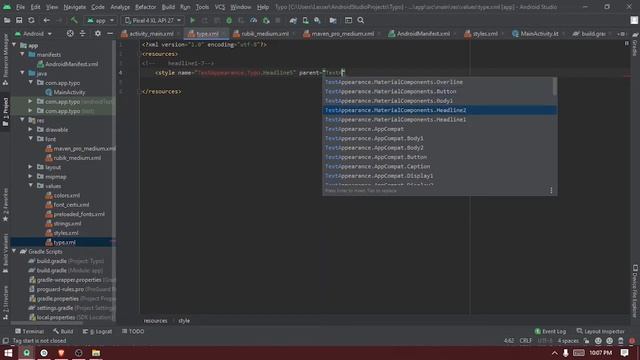Collapse the app module tree node
The width and height of the screenshot is (640, 360).
[15, 45]
